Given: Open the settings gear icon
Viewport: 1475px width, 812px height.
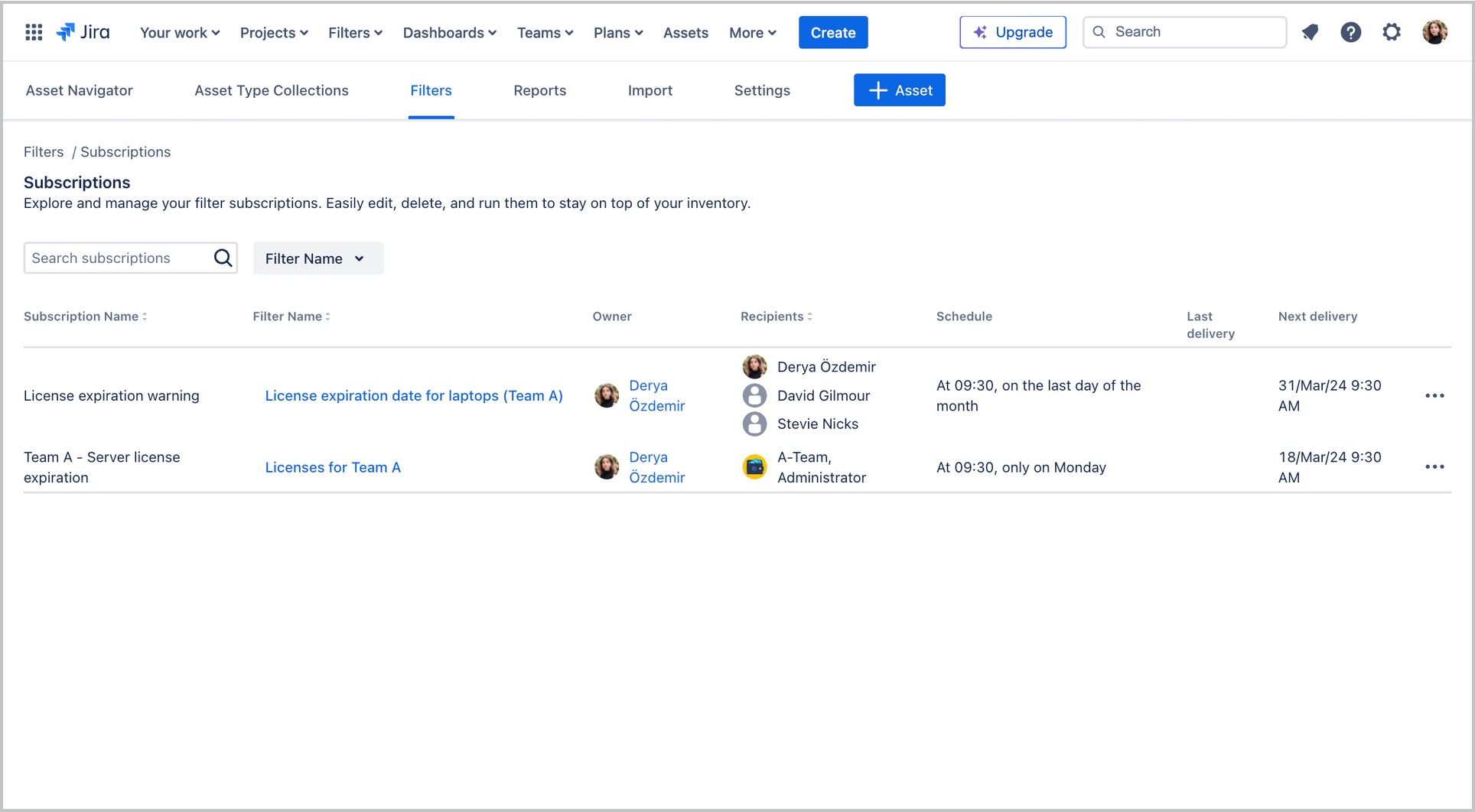Looking at the screenshot, I should tap(1392, 32).
